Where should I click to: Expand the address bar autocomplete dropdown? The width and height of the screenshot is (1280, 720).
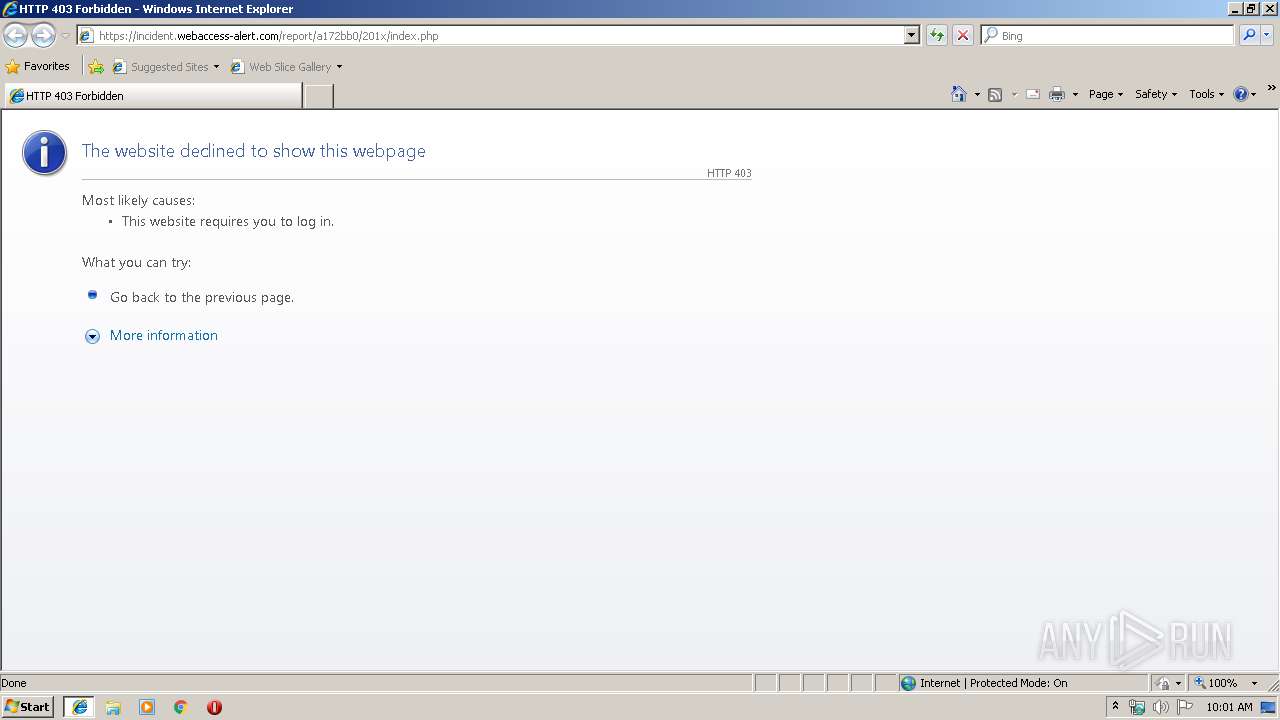click(x=911, y=36)
